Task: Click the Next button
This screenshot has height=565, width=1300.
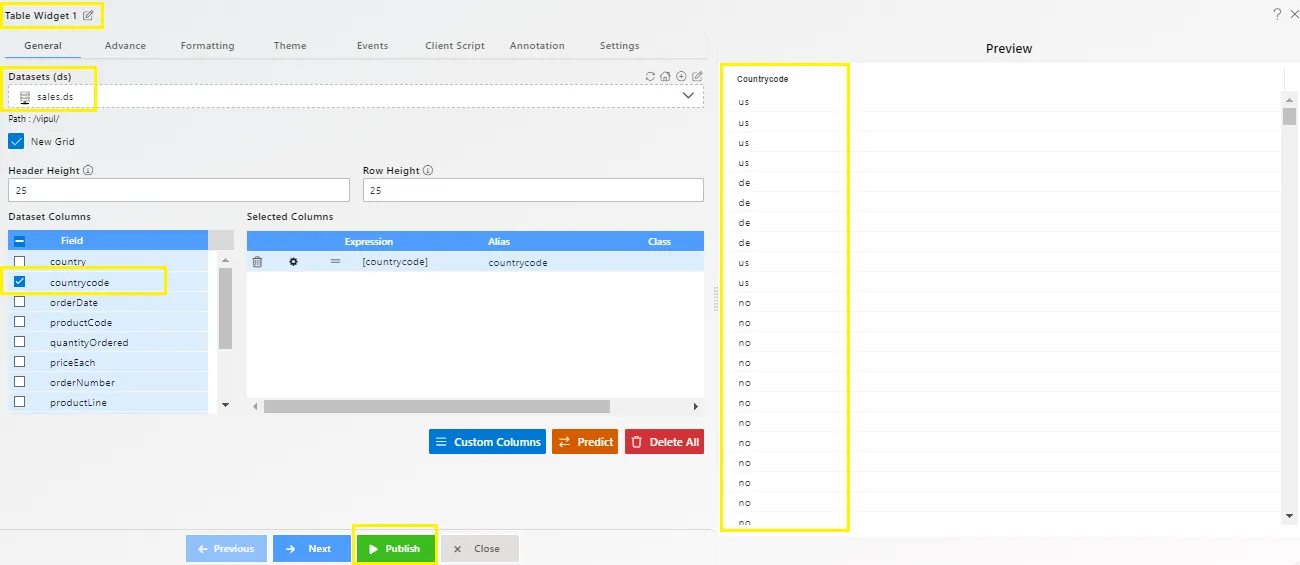Action: 312,548
